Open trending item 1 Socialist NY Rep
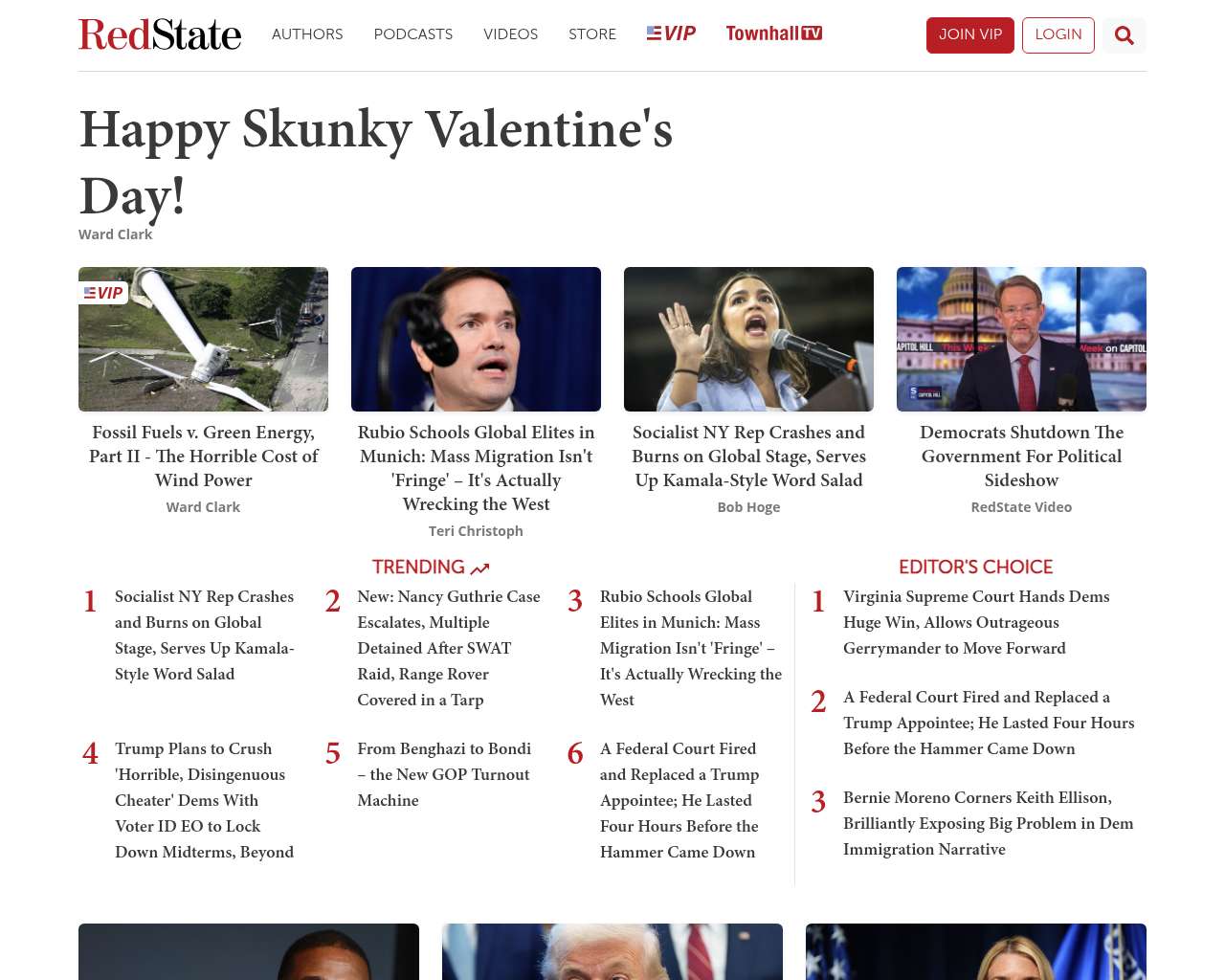Image resolution: width=1225 pixels, height=980 pixels. point(205,635)
